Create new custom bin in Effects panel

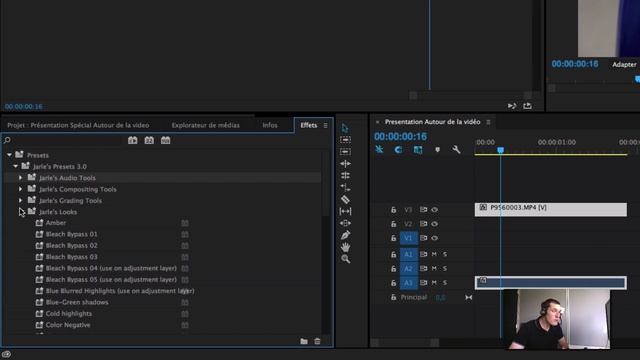pos(304,341)
